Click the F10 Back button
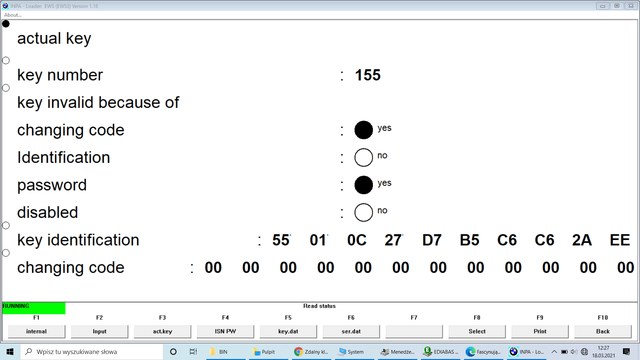The width and height of the screenshot is (640, 360). [x=603, y=331]
